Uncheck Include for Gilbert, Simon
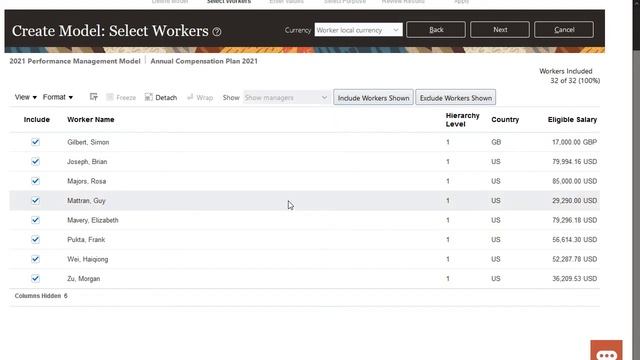 click(36, 142)
